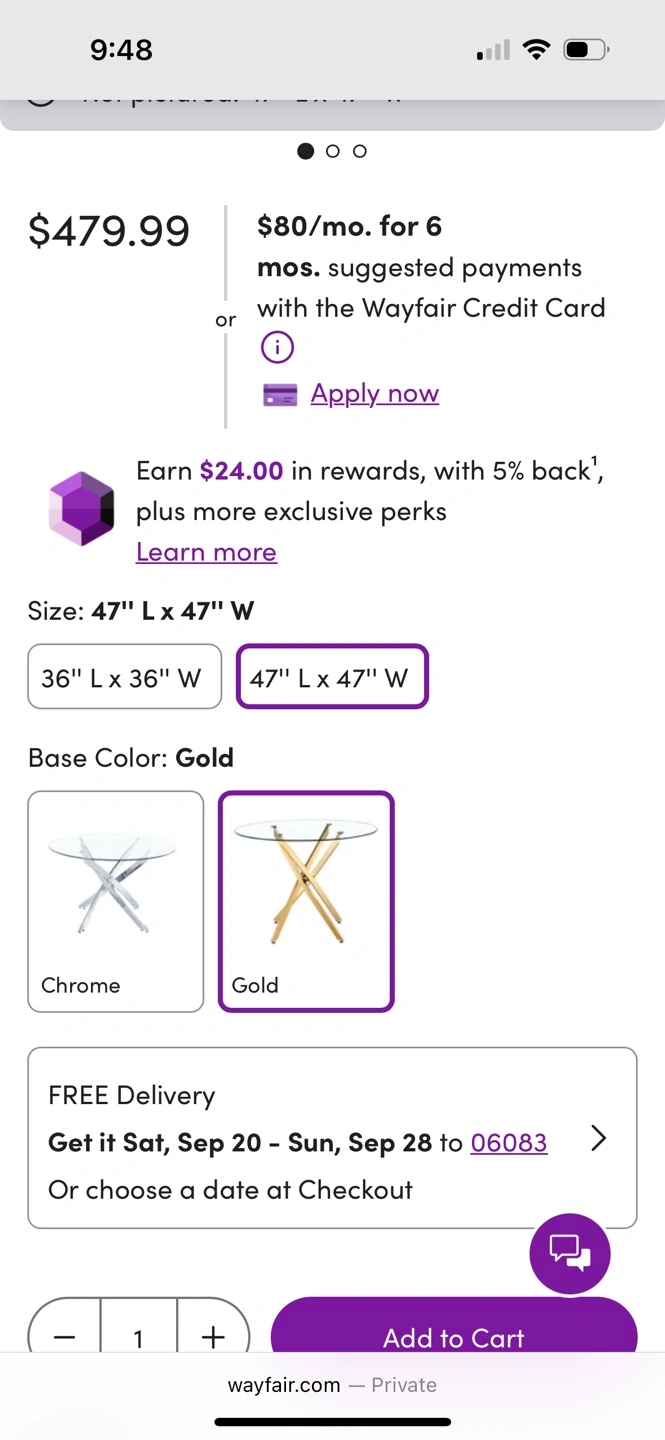Go to the second image carousel dot

(x=333, y=151)
